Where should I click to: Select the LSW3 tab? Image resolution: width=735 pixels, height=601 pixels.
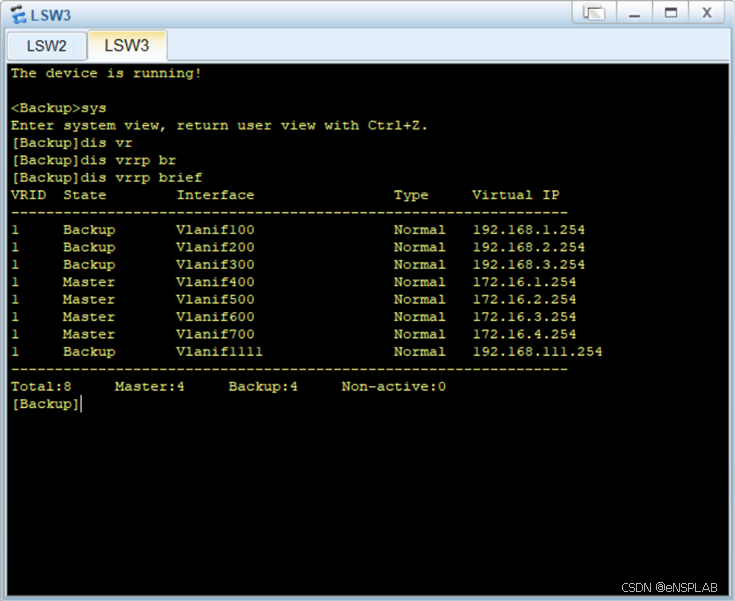pyautogui.click(x=127, y=45)
